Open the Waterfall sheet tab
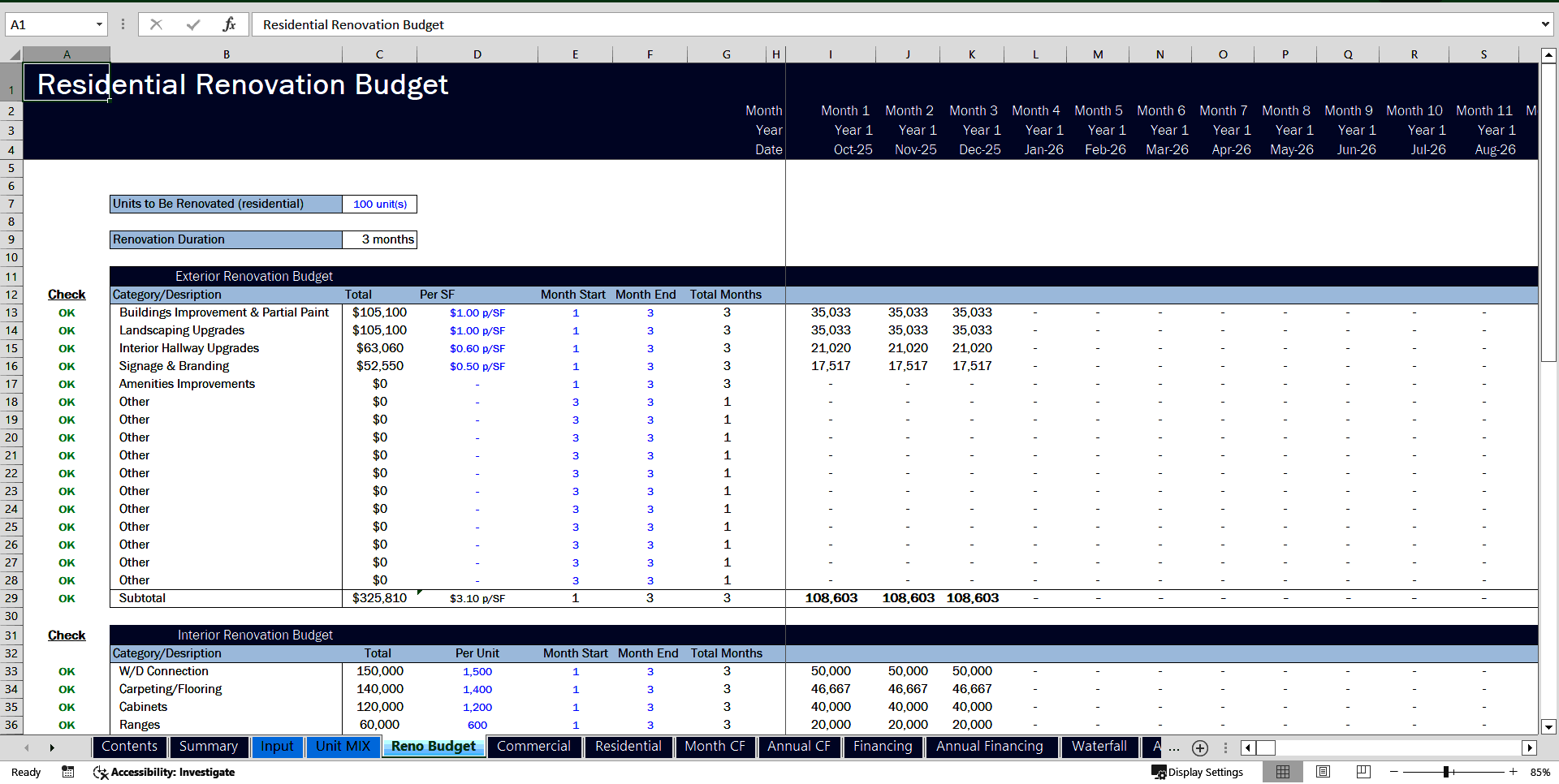The width and height of the screenshot is (1559, 784). tap(1099, 747)
